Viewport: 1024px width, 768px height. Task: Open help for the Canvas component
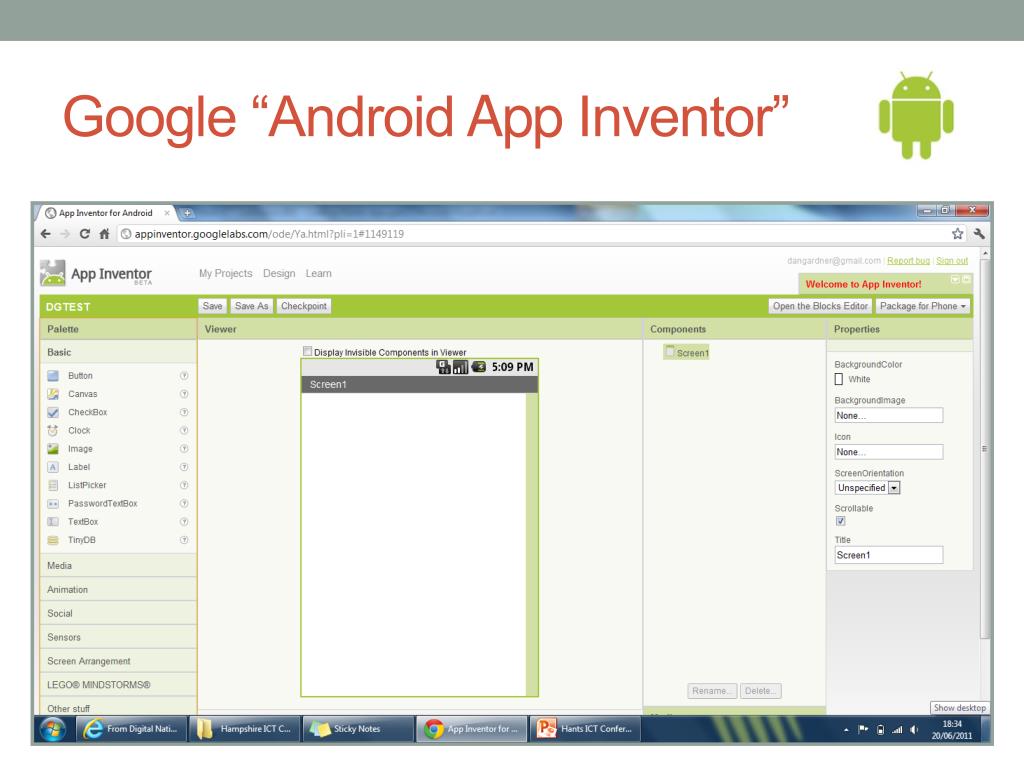pyautogui.click(x=184, y=394)
